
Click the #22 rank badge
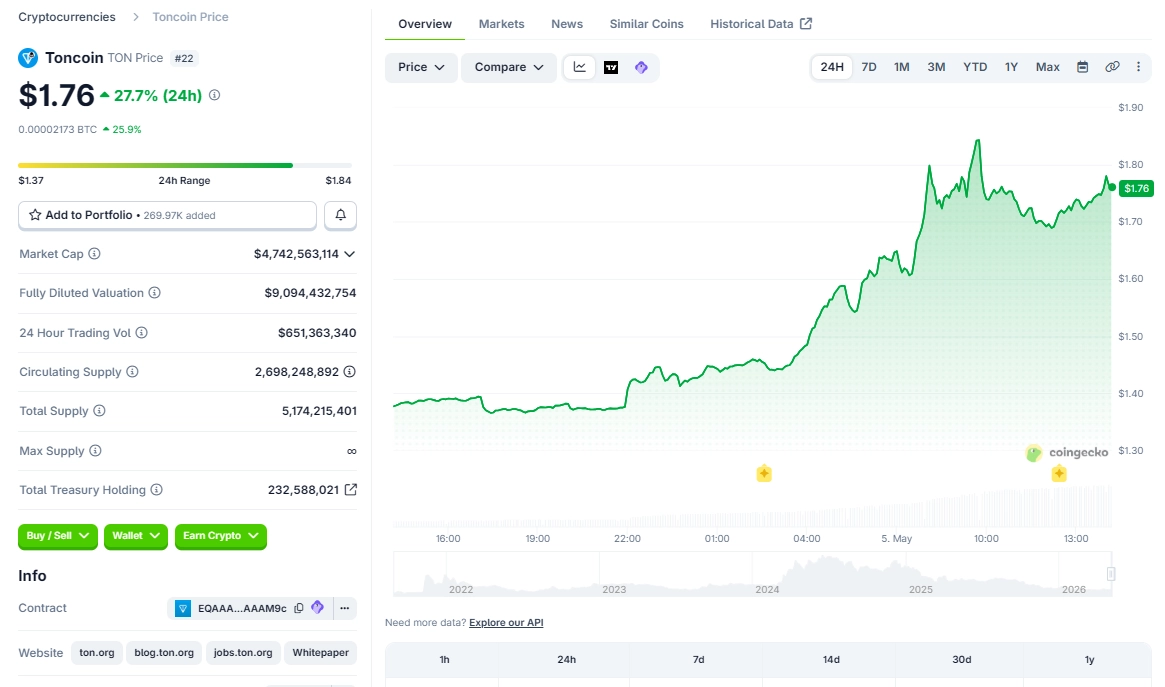tap(184, 58)
